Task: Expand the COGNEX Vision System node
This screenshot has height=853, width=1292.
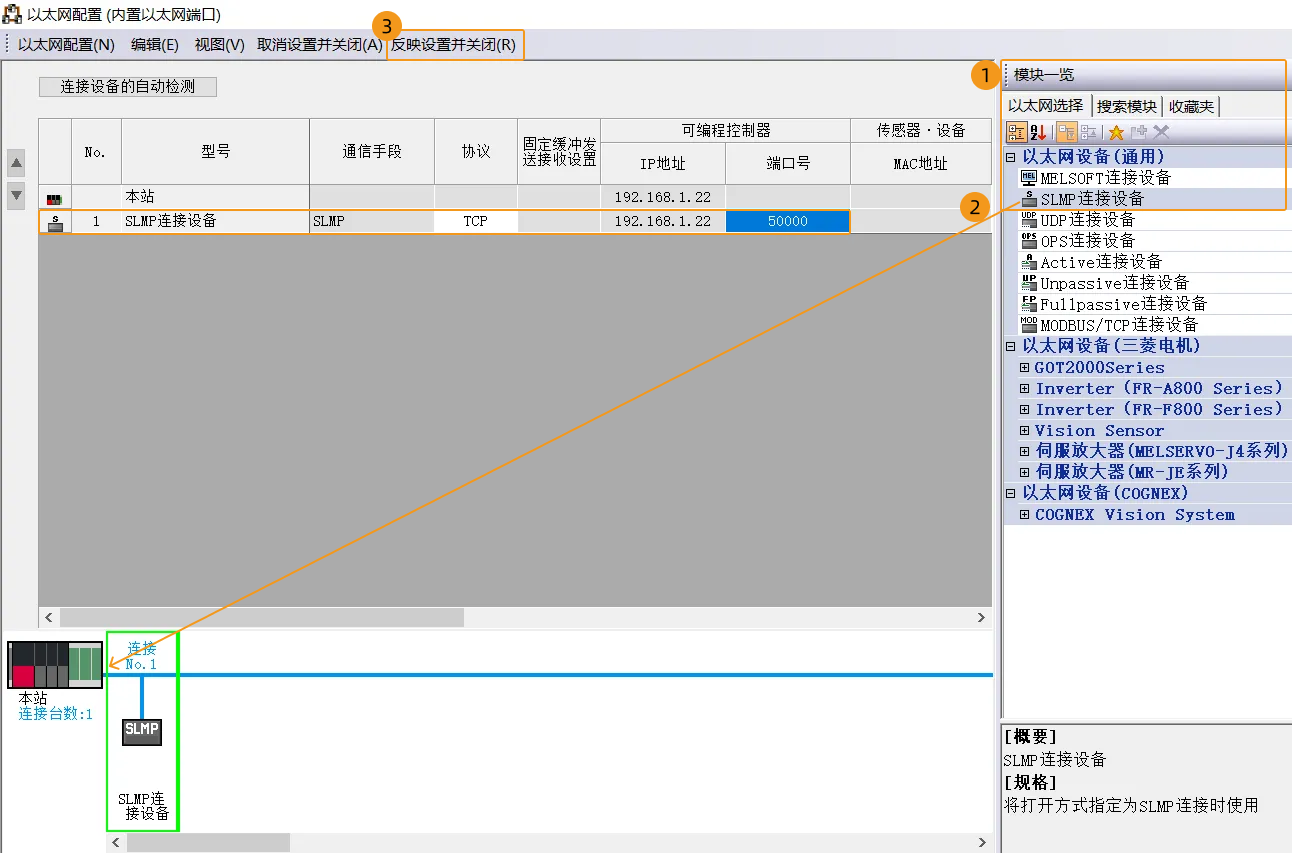Action: point(1024,515)
